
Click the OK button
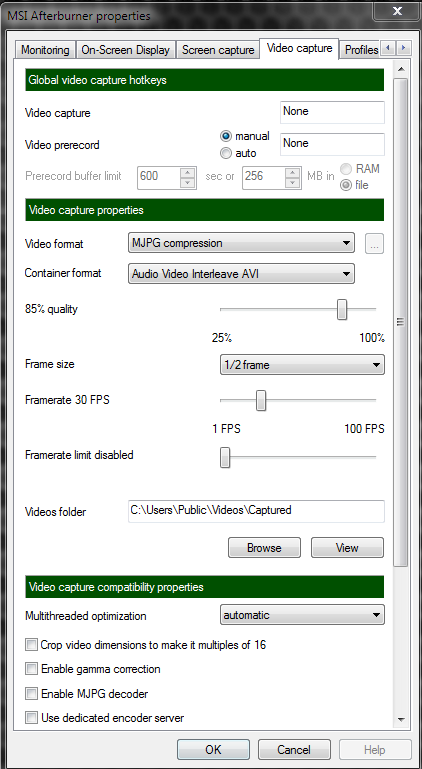pyautogui.click(x=213, y=750)
